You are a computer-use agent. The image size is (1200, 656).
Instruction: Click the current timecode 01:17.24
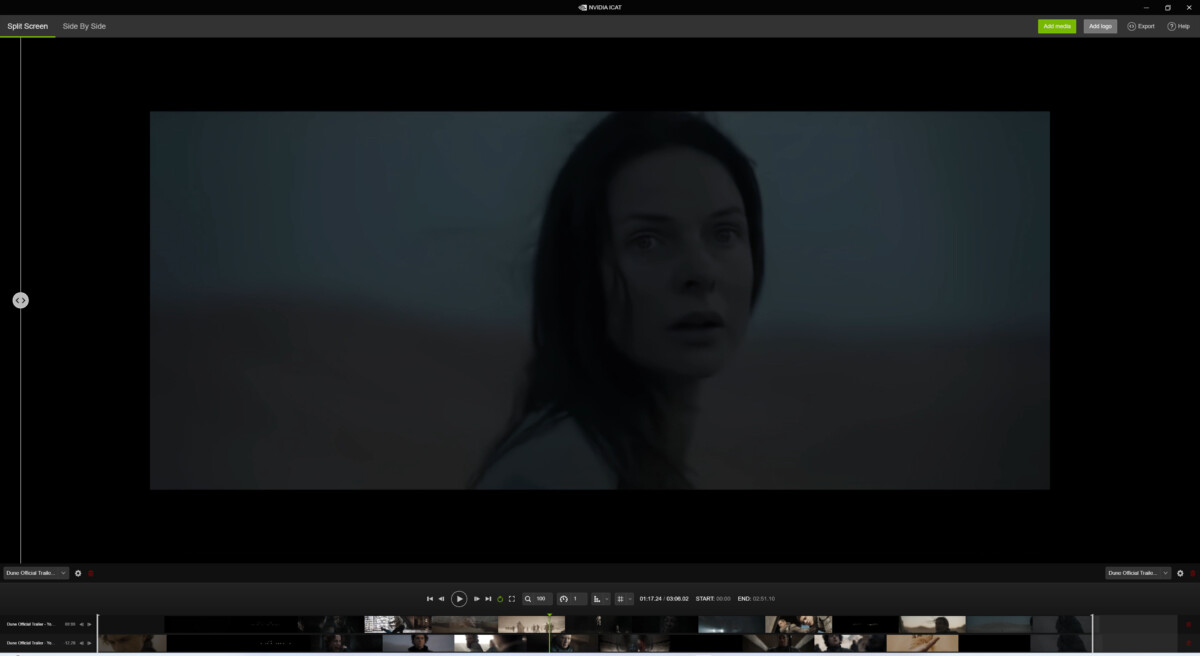pos(650,599)
